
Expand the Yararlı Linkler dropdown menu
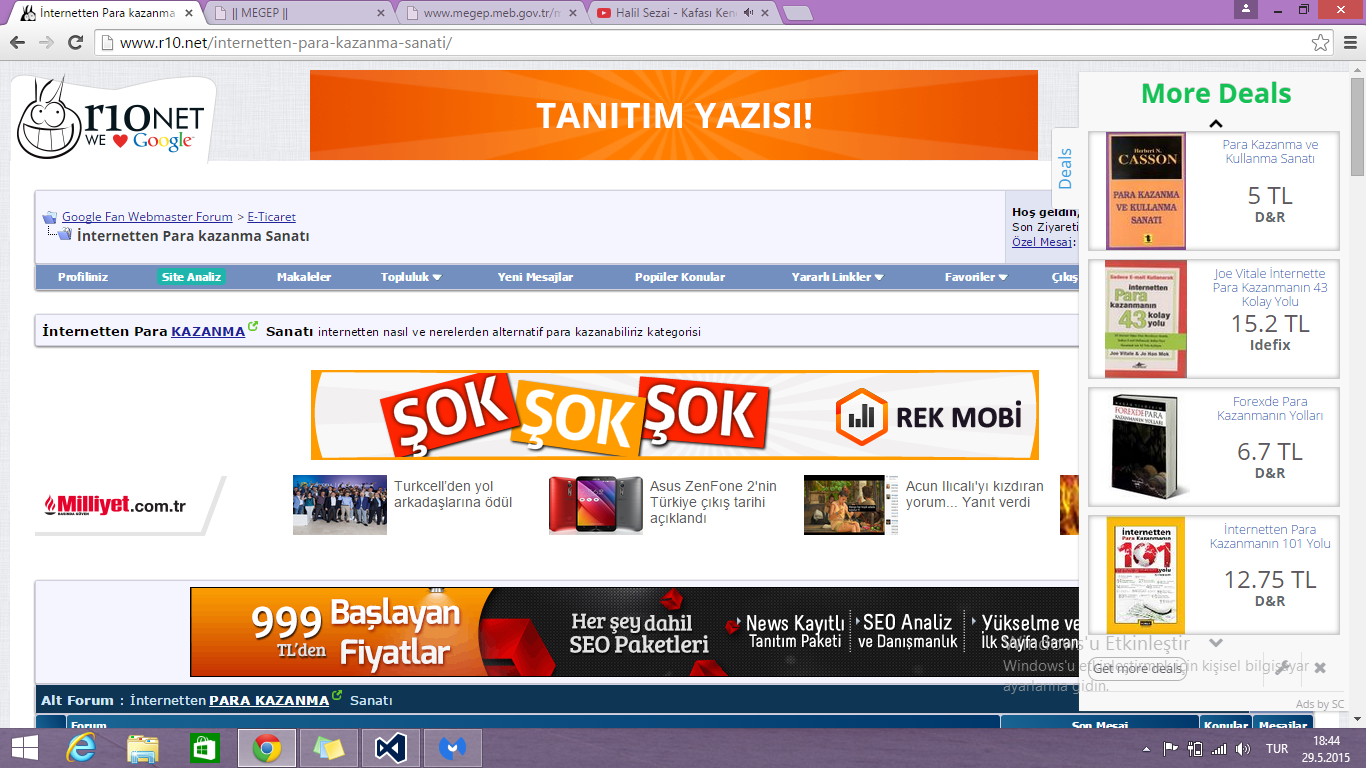[x=838, y=277]
